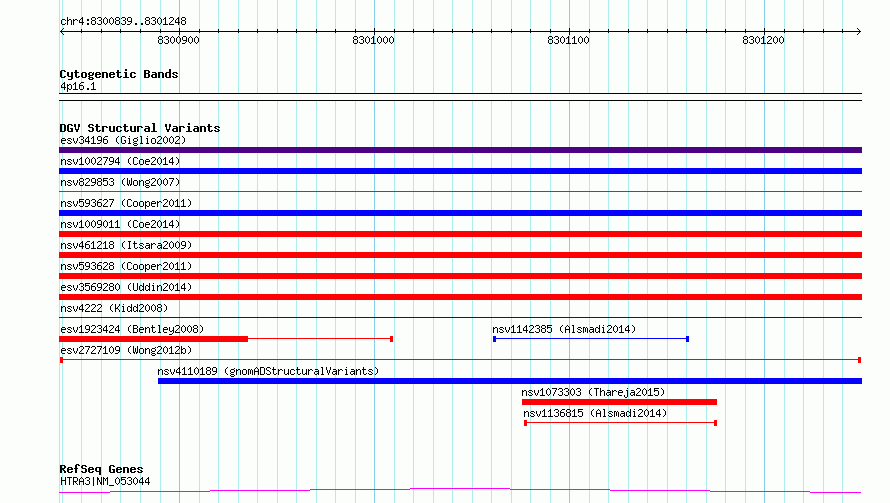Select the 4p16.1 cytogenetic band label

pos(78,86)
